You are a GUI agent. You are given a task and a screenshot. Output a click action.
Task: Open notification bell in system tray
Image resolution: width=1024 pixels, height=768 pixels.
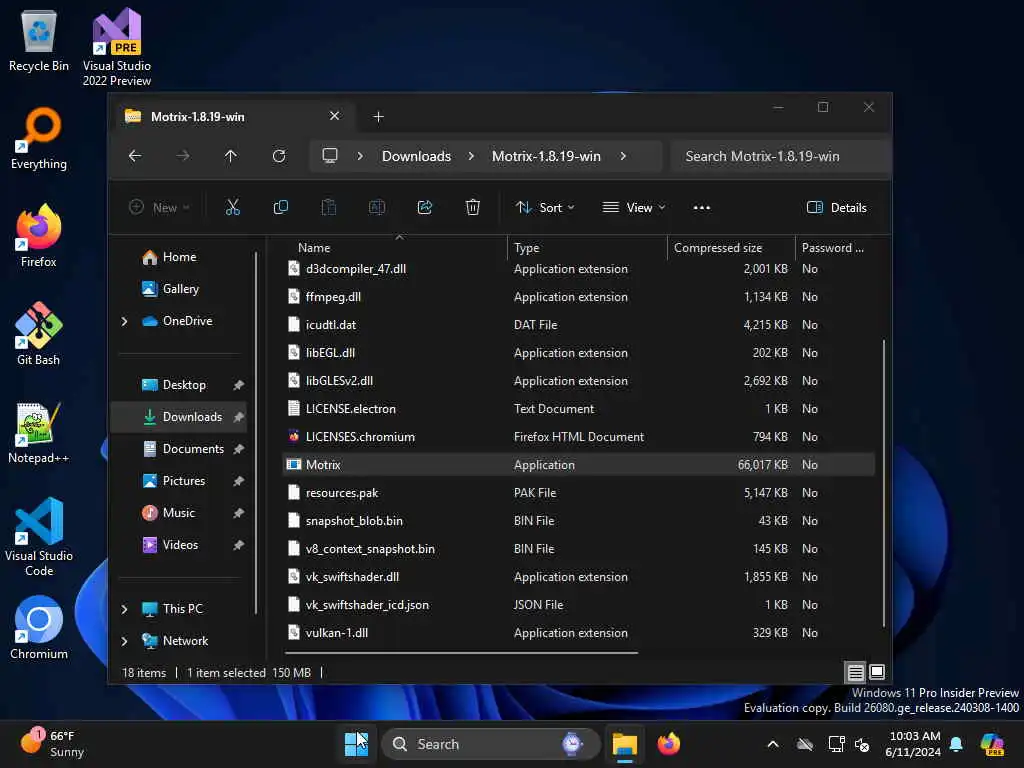click(x=956, y=744)
